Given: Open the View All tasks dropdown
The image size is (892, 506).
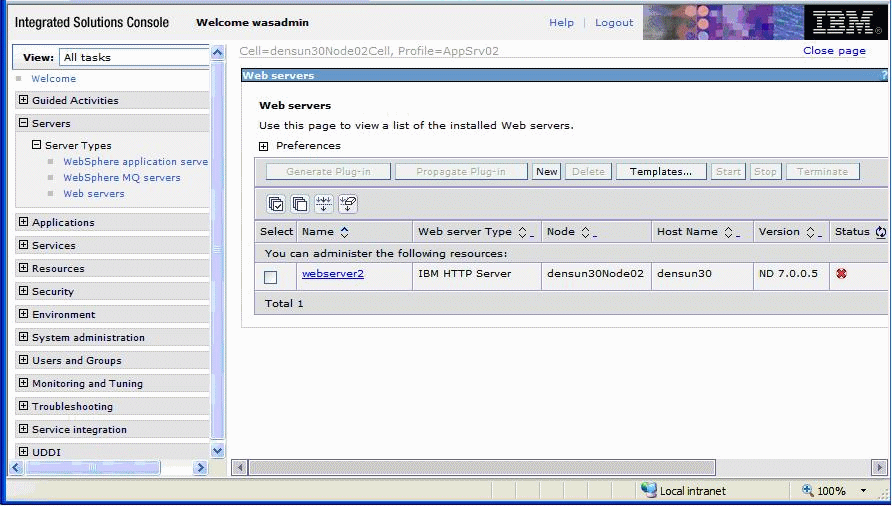Looking at the screenshot, I should tap(134, 57).
